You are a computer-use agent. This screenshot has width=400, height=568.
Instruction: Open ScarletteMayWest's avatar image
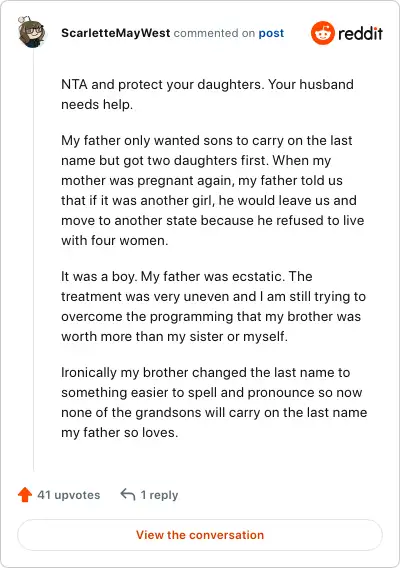(32, 32)
